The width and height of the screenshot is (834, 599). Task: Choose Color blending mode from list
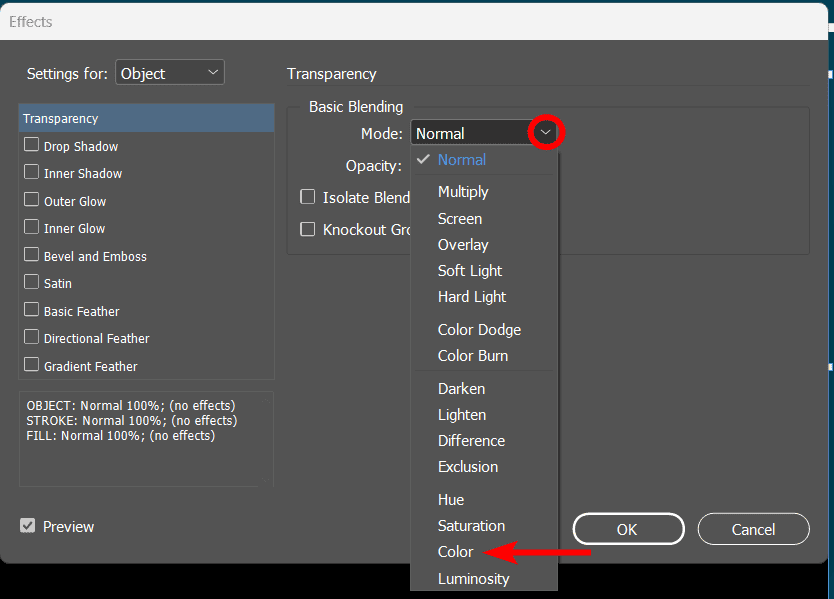click(x=456, y=552)
